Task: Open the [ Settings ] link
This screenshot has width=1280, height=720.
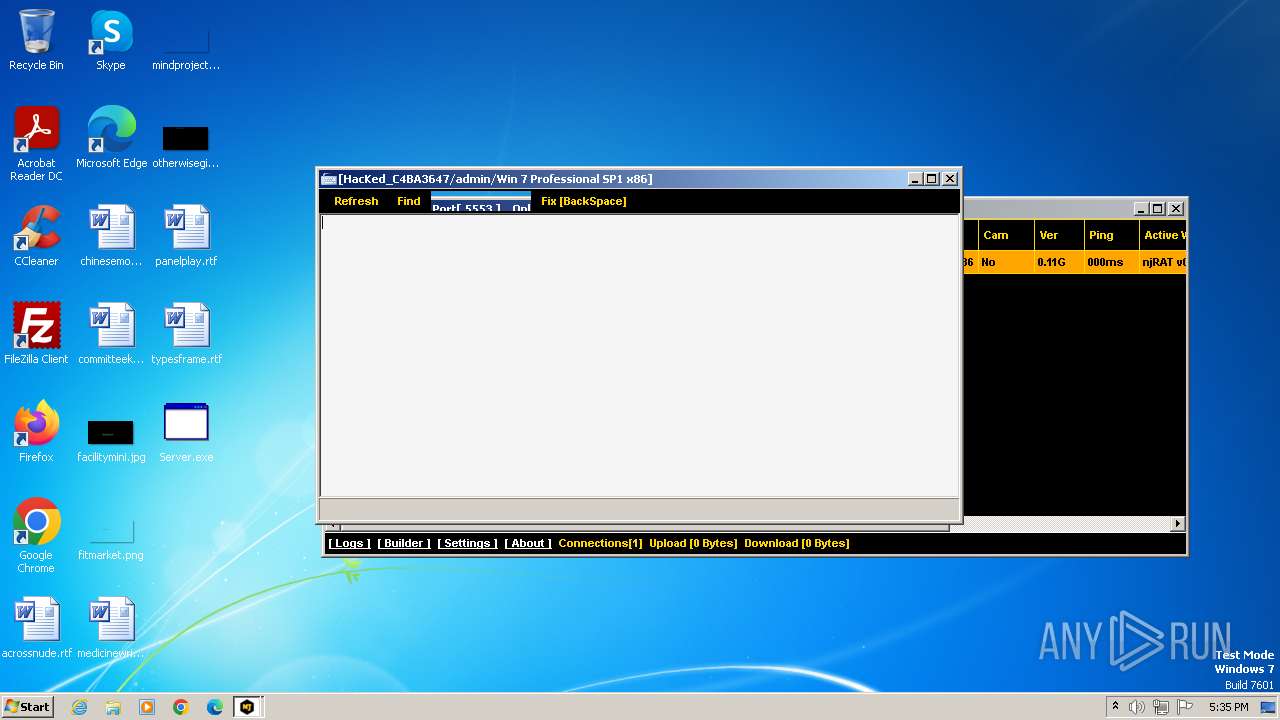Action: click(467, 543)
